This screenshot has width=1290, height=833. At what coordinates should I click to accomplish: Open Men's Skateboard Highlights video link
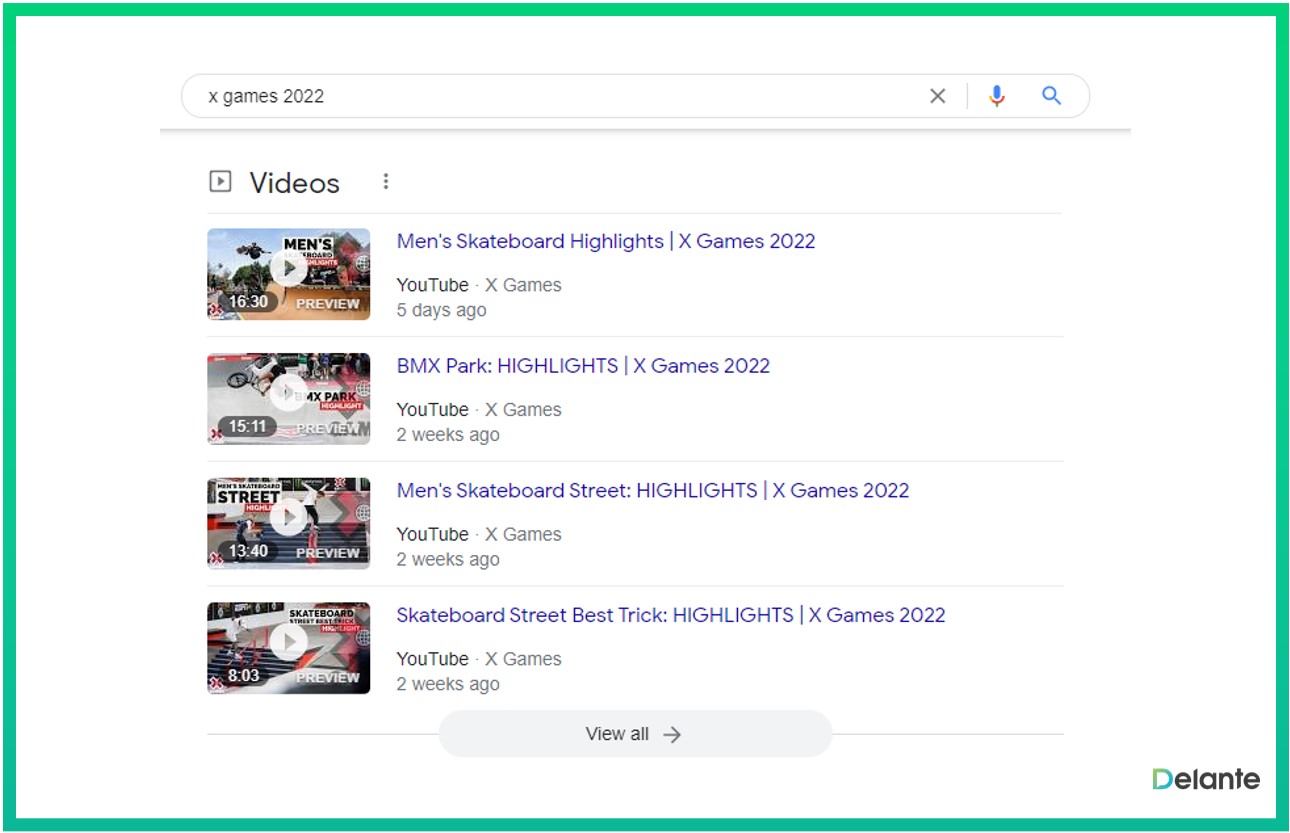pos(605,241)
